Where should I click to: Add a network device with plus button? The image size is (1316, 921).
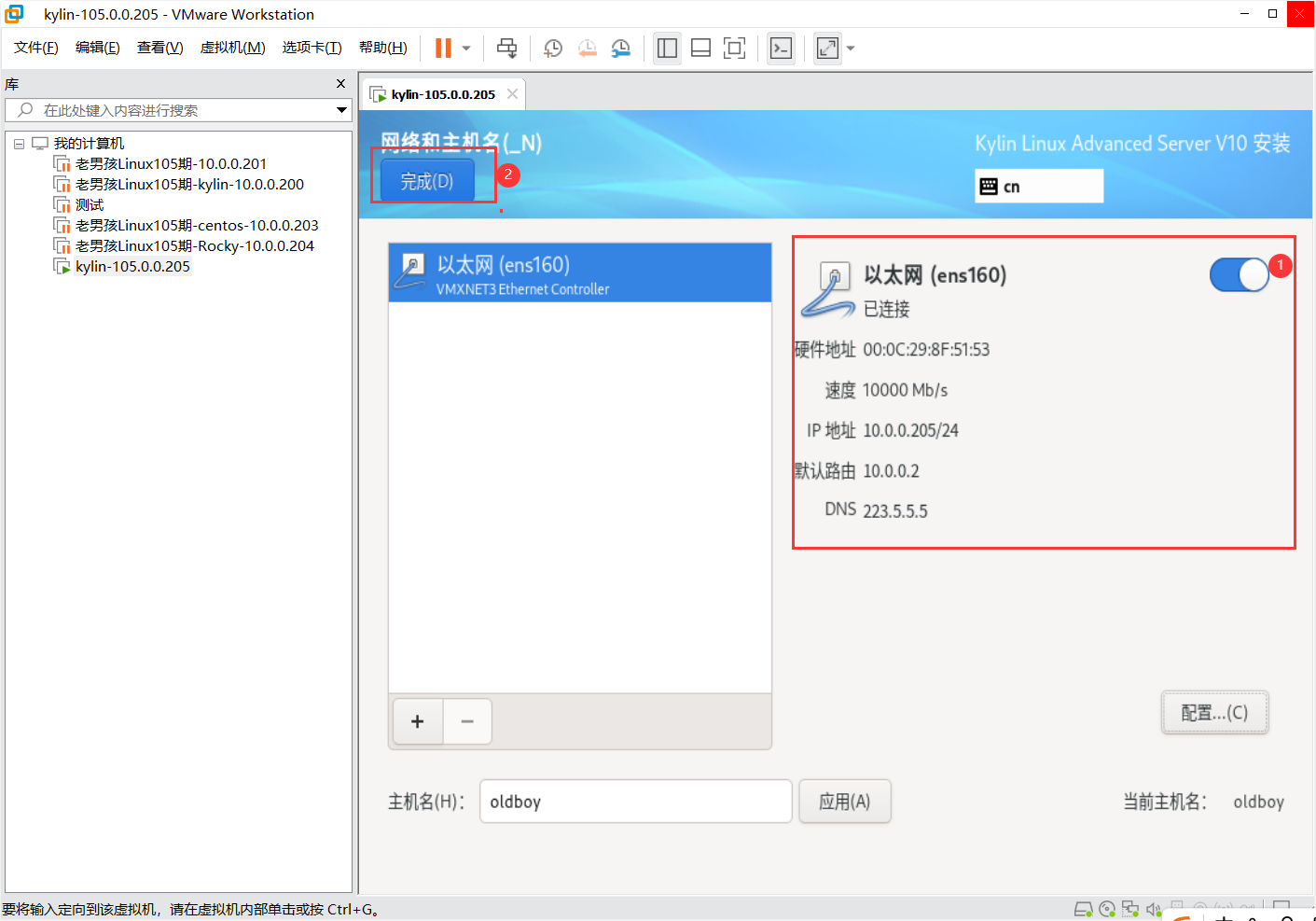418,721
